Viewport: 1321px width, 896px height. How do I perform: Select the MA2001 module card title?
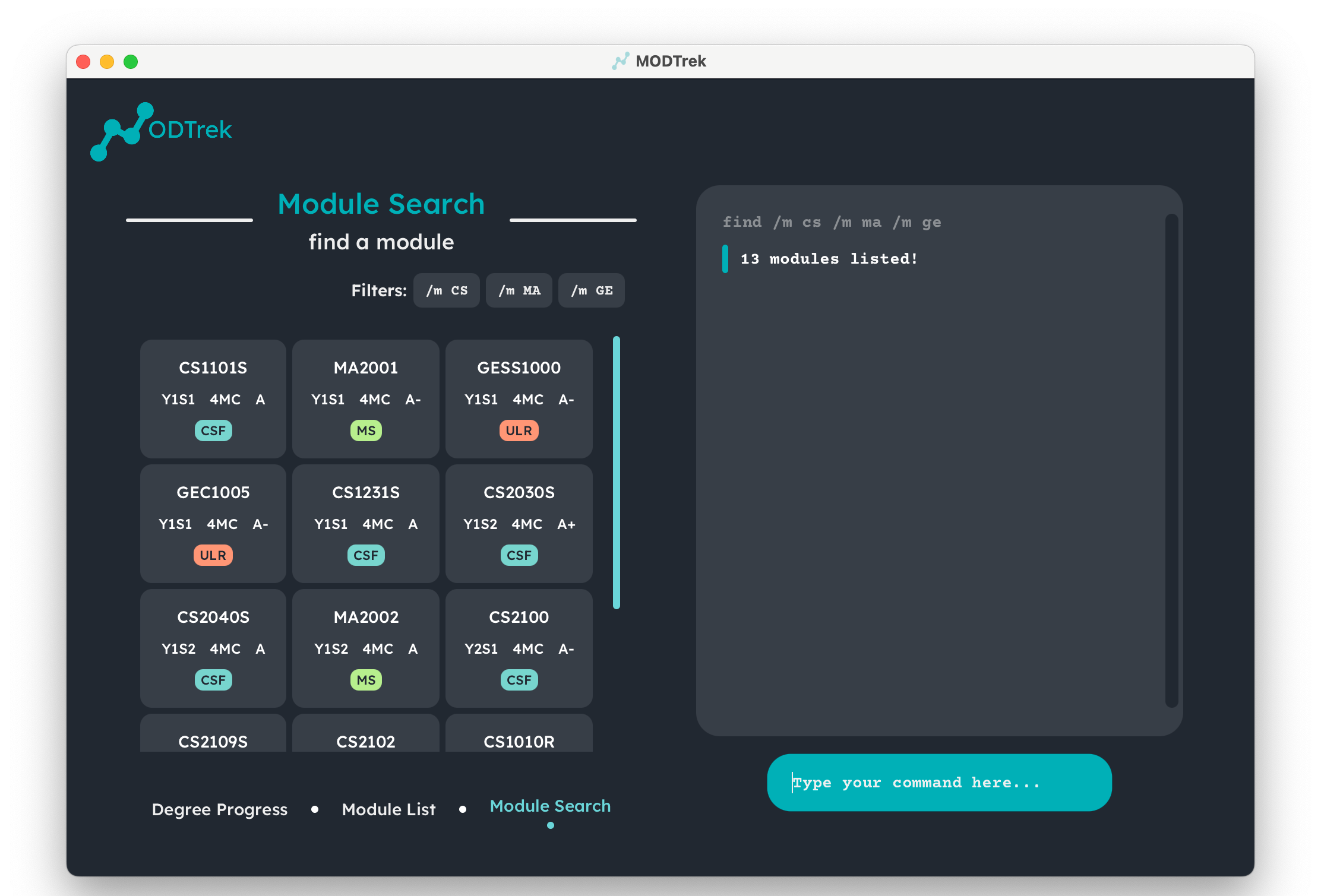(x=366, y=368)
